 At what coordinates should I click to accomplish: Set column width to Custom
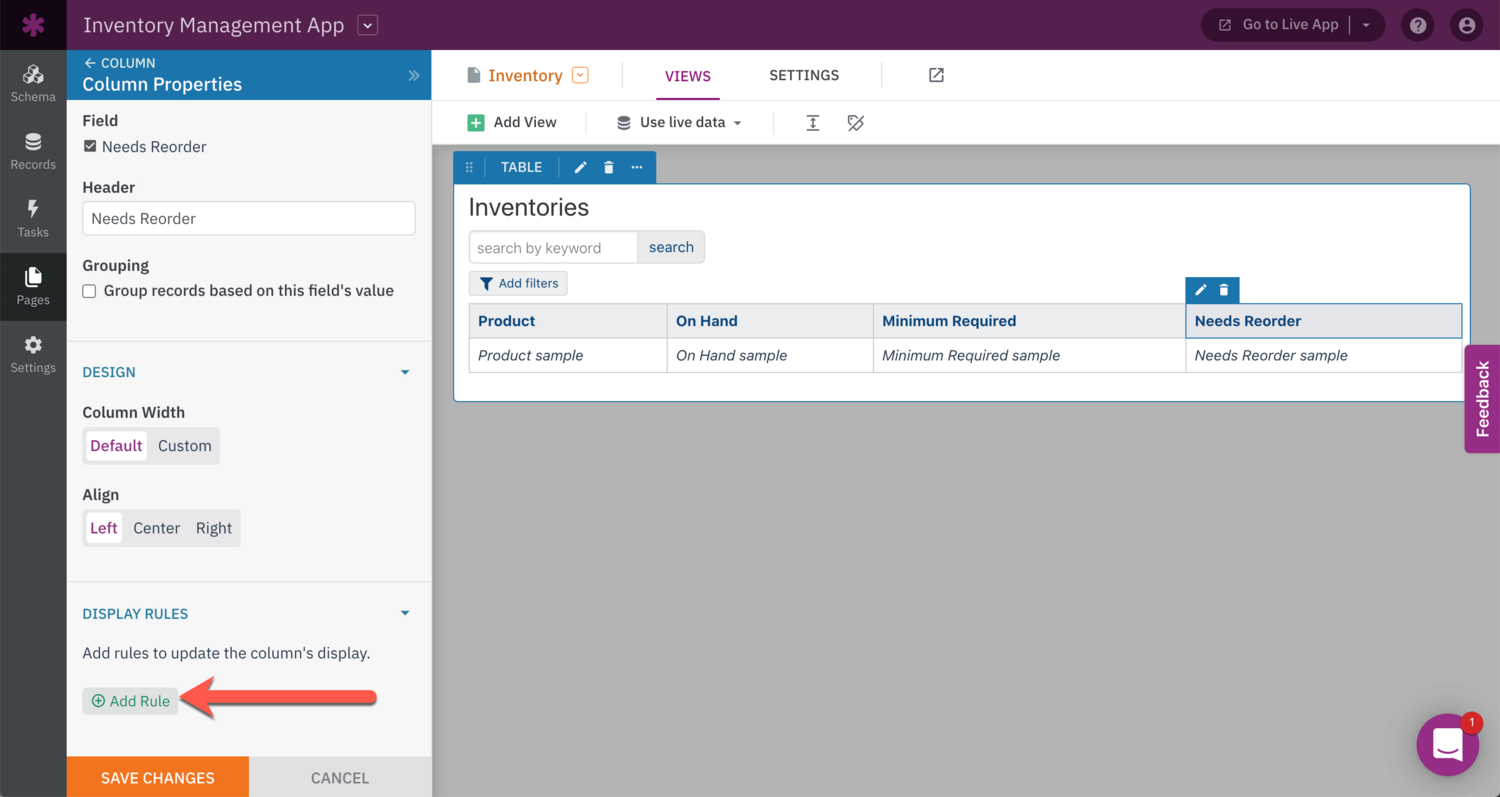pos(185,446)
